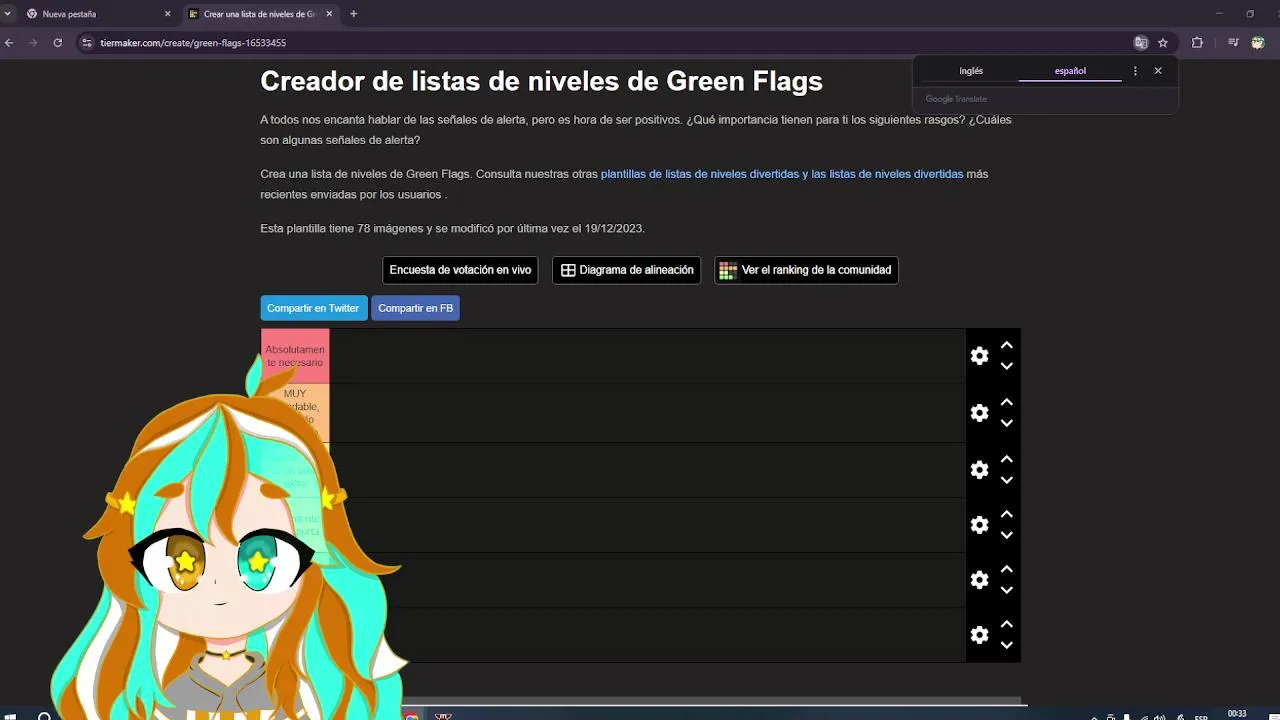Open Google Translate options three-dot menu
This screenshot has height=720, width=1280.
(x=1135, y=71)
